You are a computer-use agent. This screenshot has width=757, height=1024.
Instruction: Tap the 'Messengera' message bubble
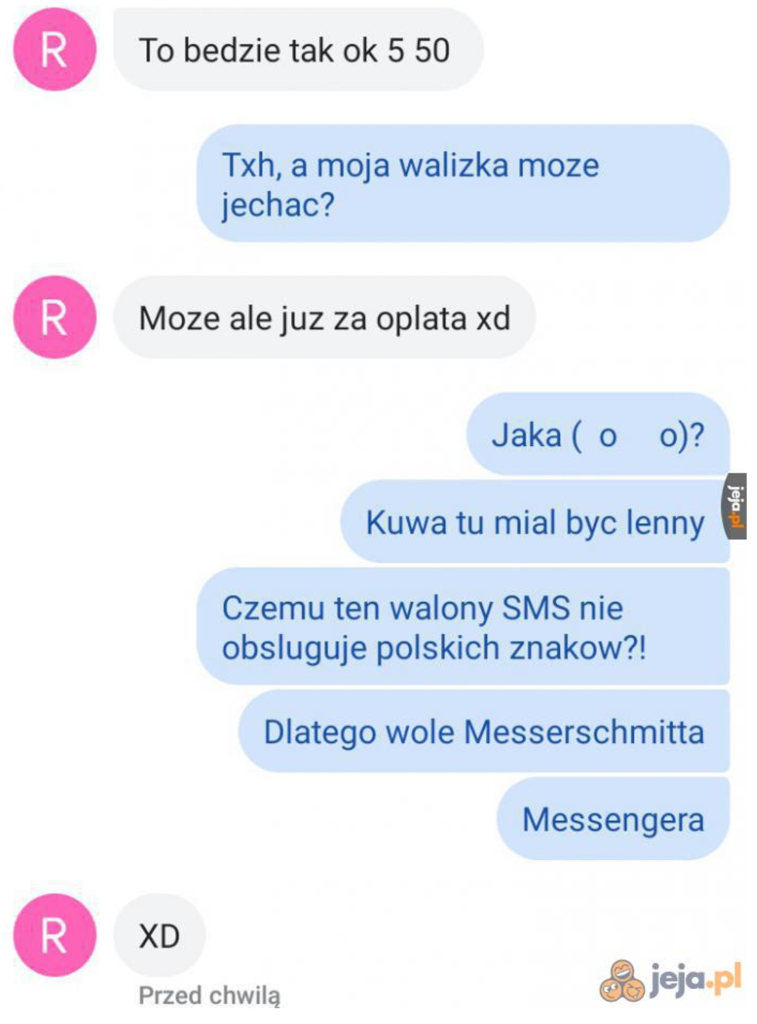point(613,818)
